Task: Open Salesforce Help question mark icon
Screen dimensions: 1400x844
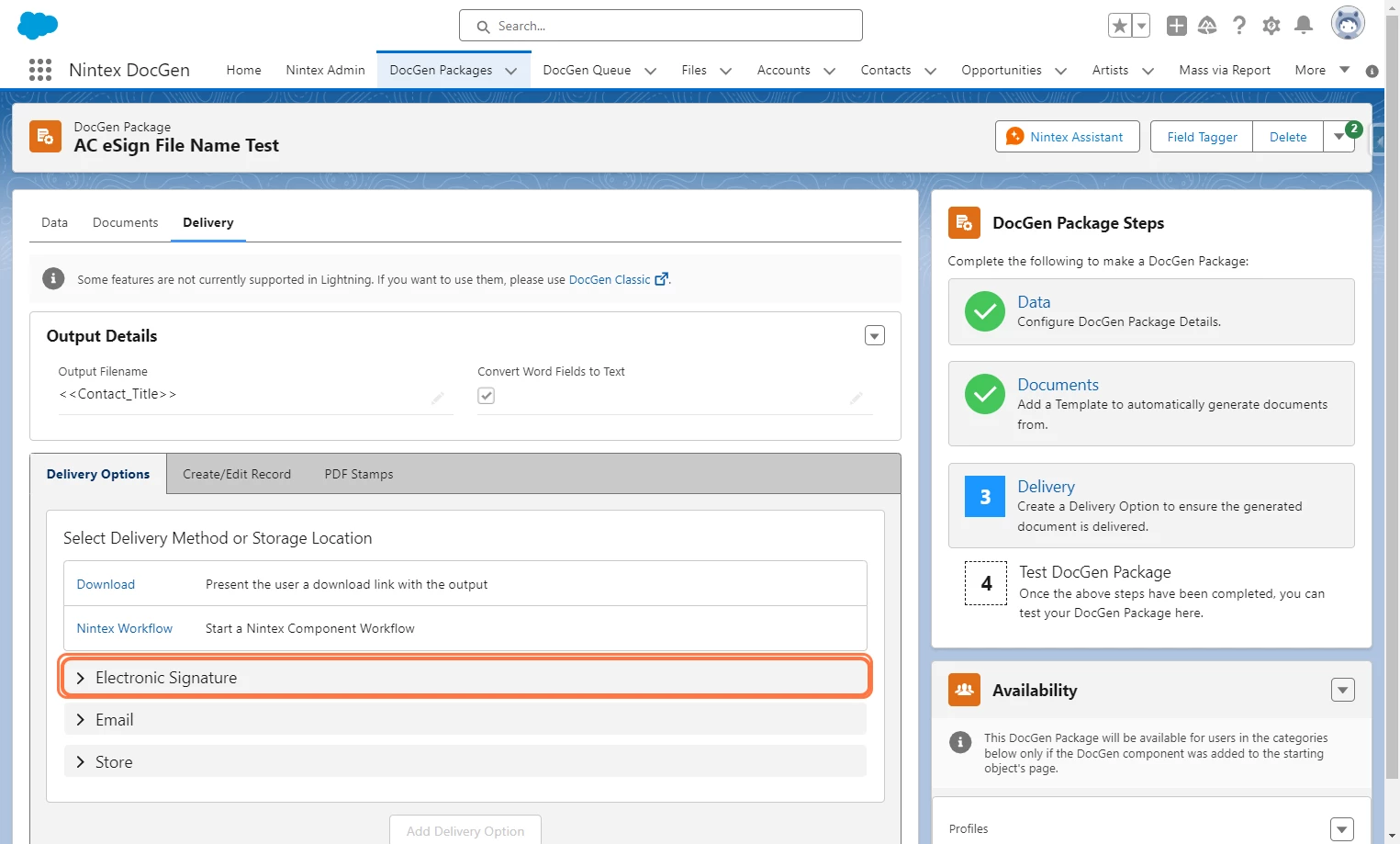Action: (1239, 26)
